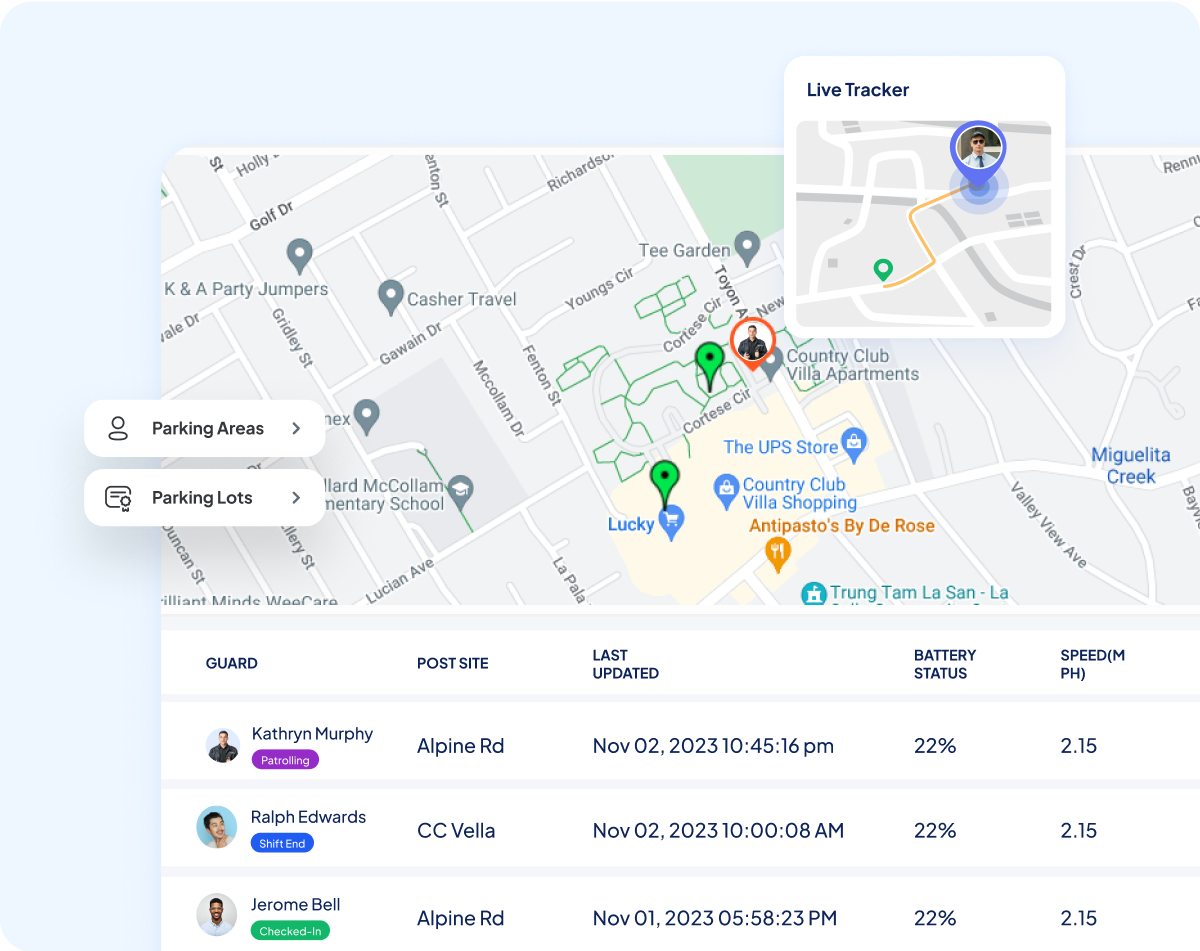Click the green location pin in Live Tracker map
The image size is (1200, 951).
pyautogui.click(x=883, y=269)
